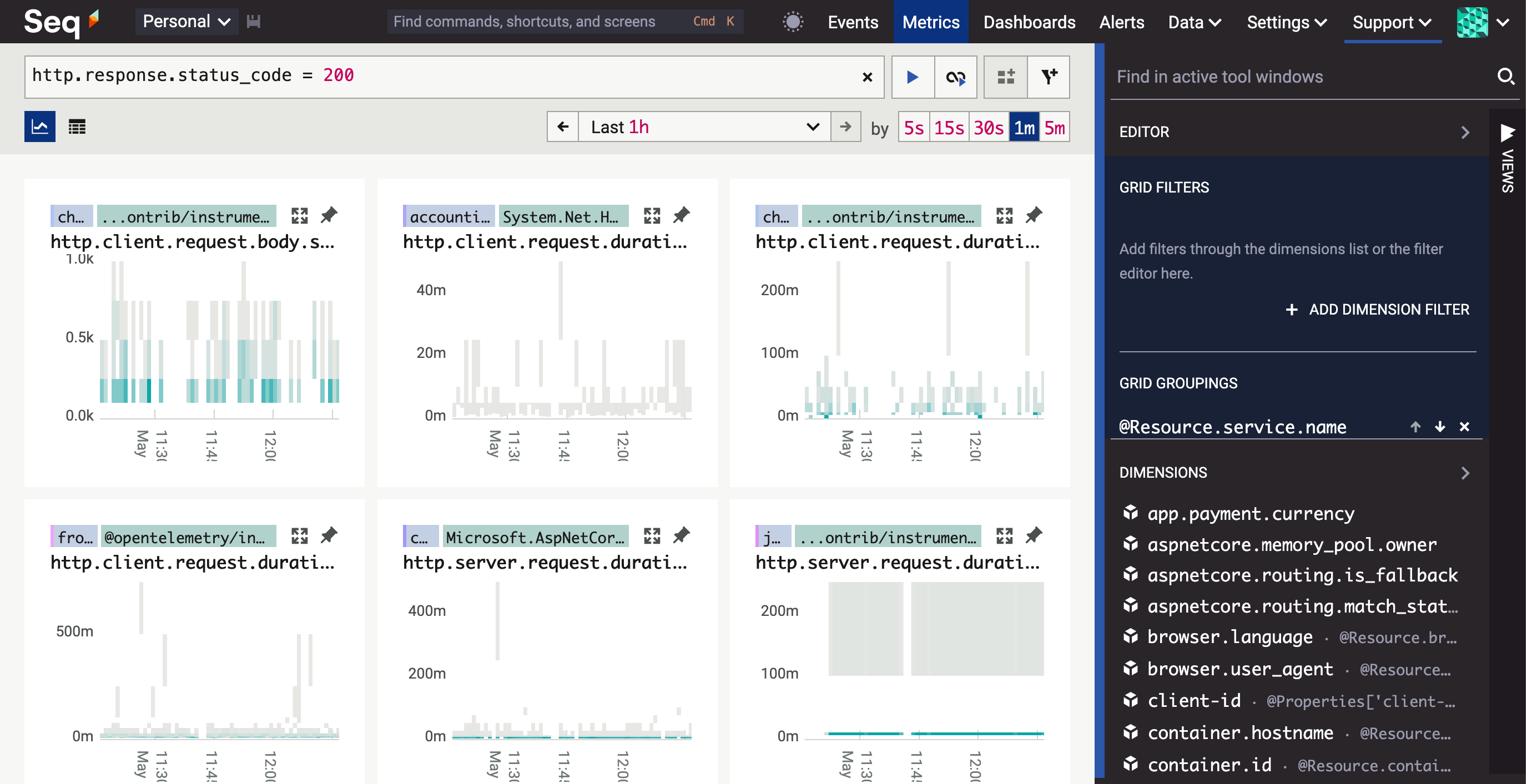Open add filter funnel icon
The image size is (1527, 784).
point(1049,77)
